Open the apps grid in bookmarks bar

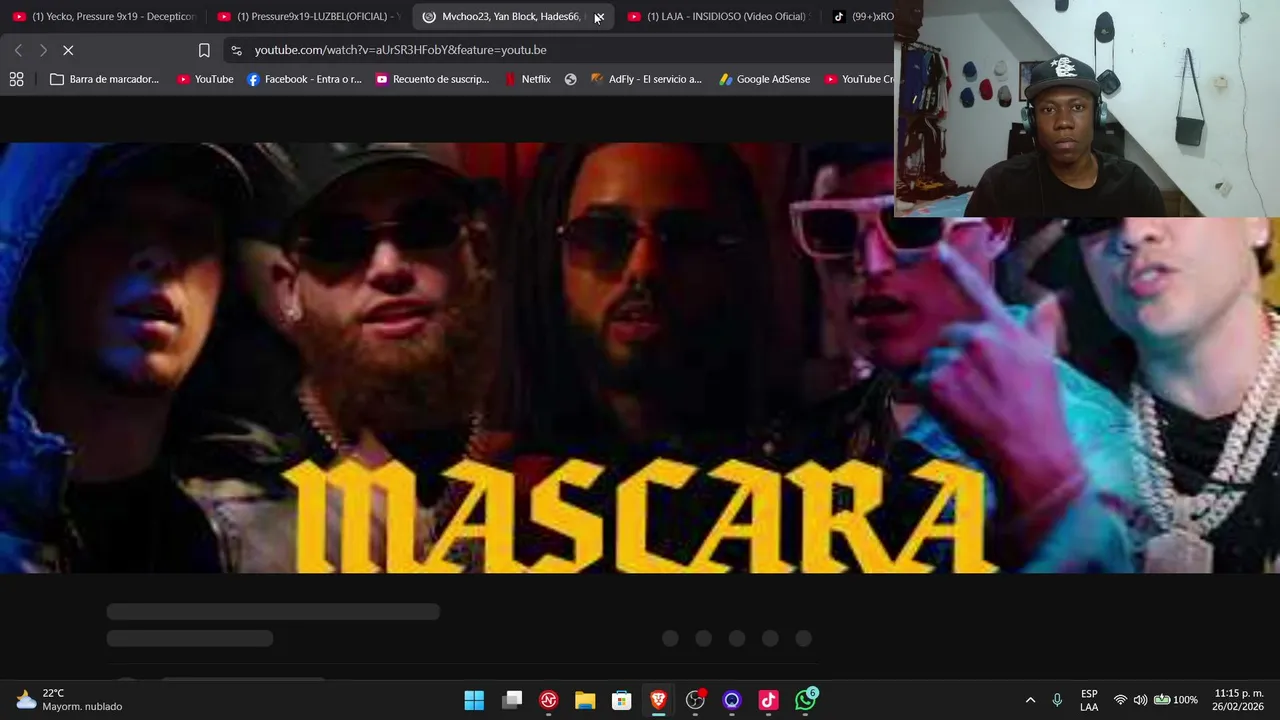click(x=17, y=79)
